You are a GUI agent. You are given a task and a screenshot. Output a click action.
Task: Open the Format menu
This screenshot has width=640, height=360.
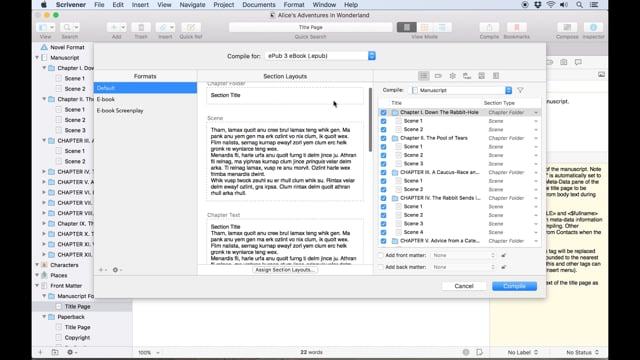coord(294,5)
